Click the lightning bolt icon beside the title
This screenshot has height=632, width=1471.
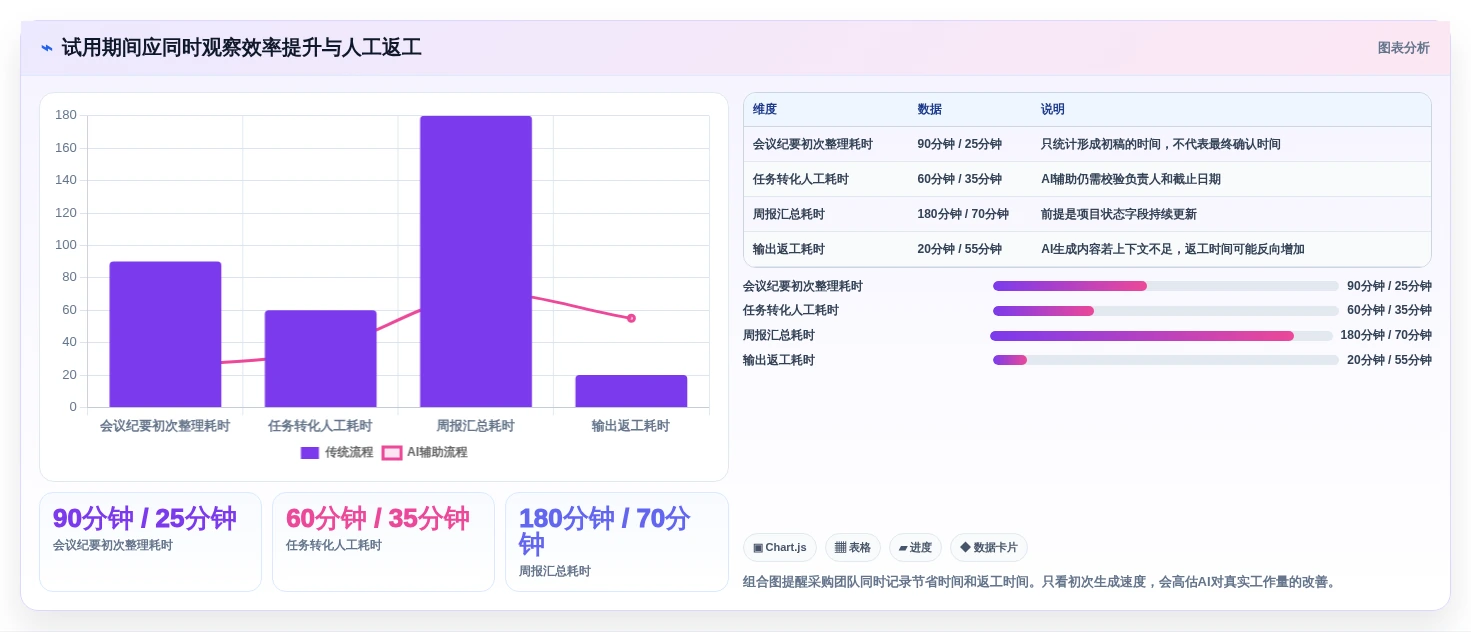click(47, 48)
